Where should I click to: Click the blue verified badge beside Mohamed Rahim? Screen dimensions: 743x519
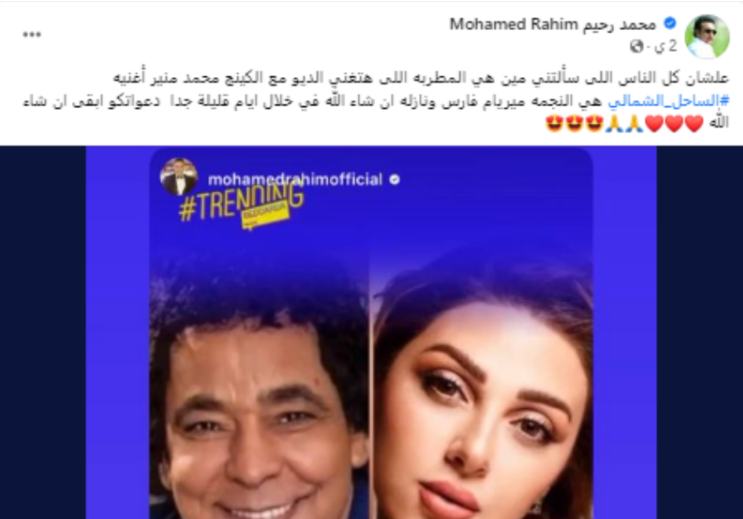[x=670, y=23]
